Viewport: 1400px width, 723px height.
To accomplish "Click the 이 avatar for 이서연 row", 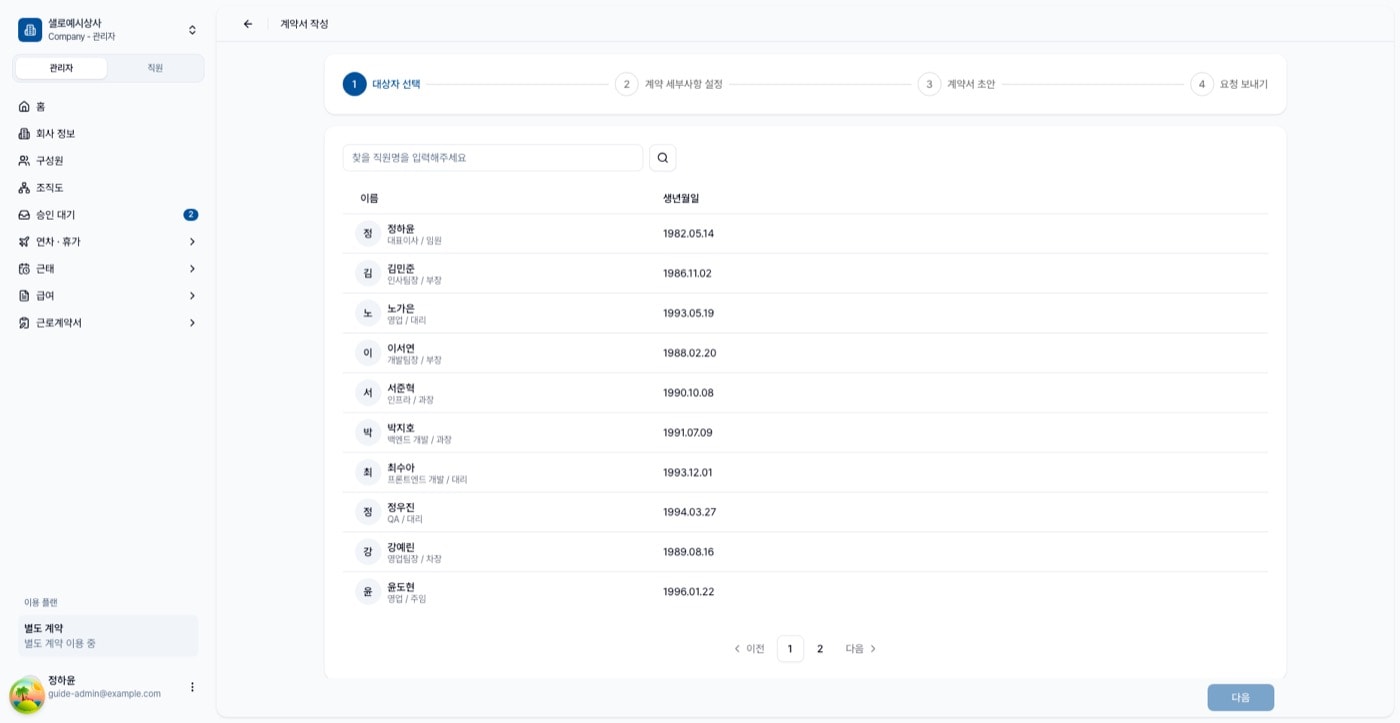I will [x=368, y=353].
